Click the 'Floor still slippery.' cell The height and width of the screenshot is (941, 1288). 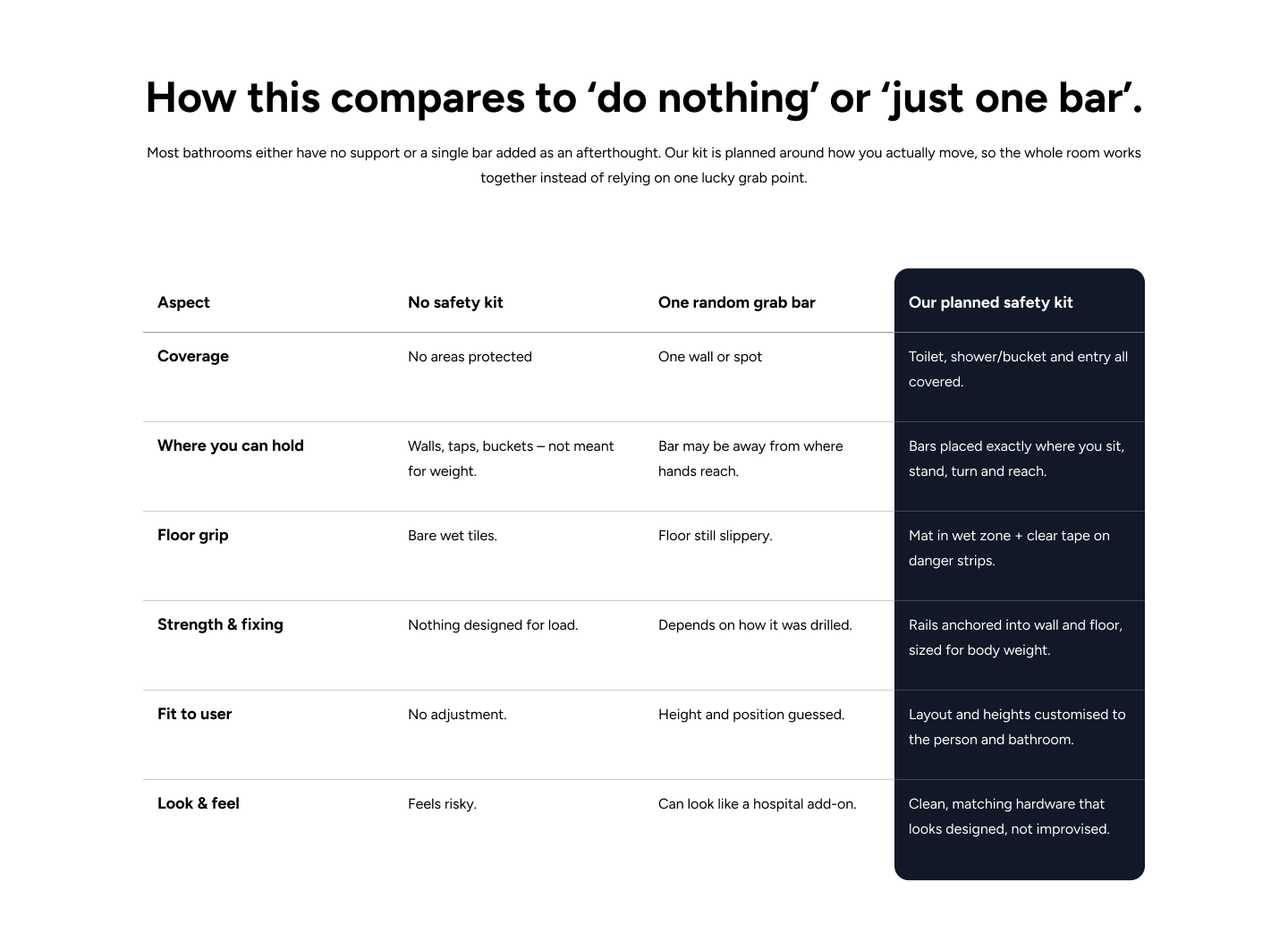716,536
